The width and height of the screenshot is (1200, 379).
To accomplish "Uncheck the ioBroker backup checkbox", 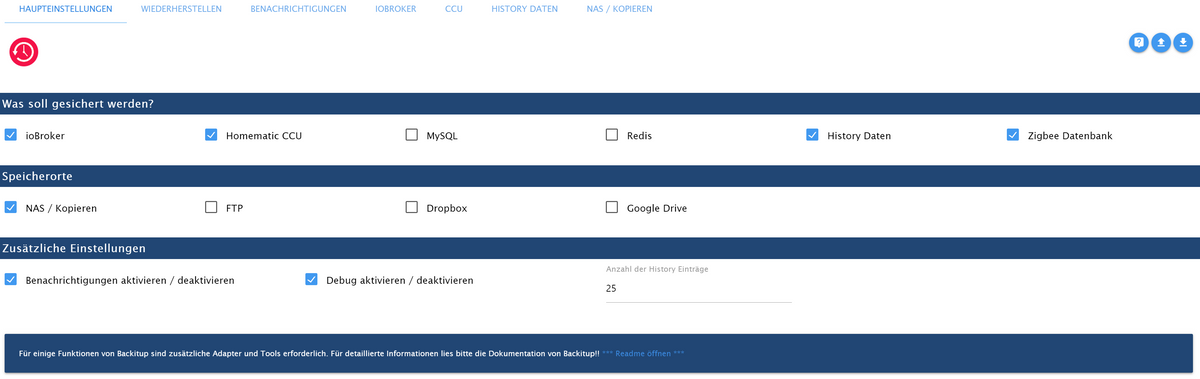I will pos(11,135).
